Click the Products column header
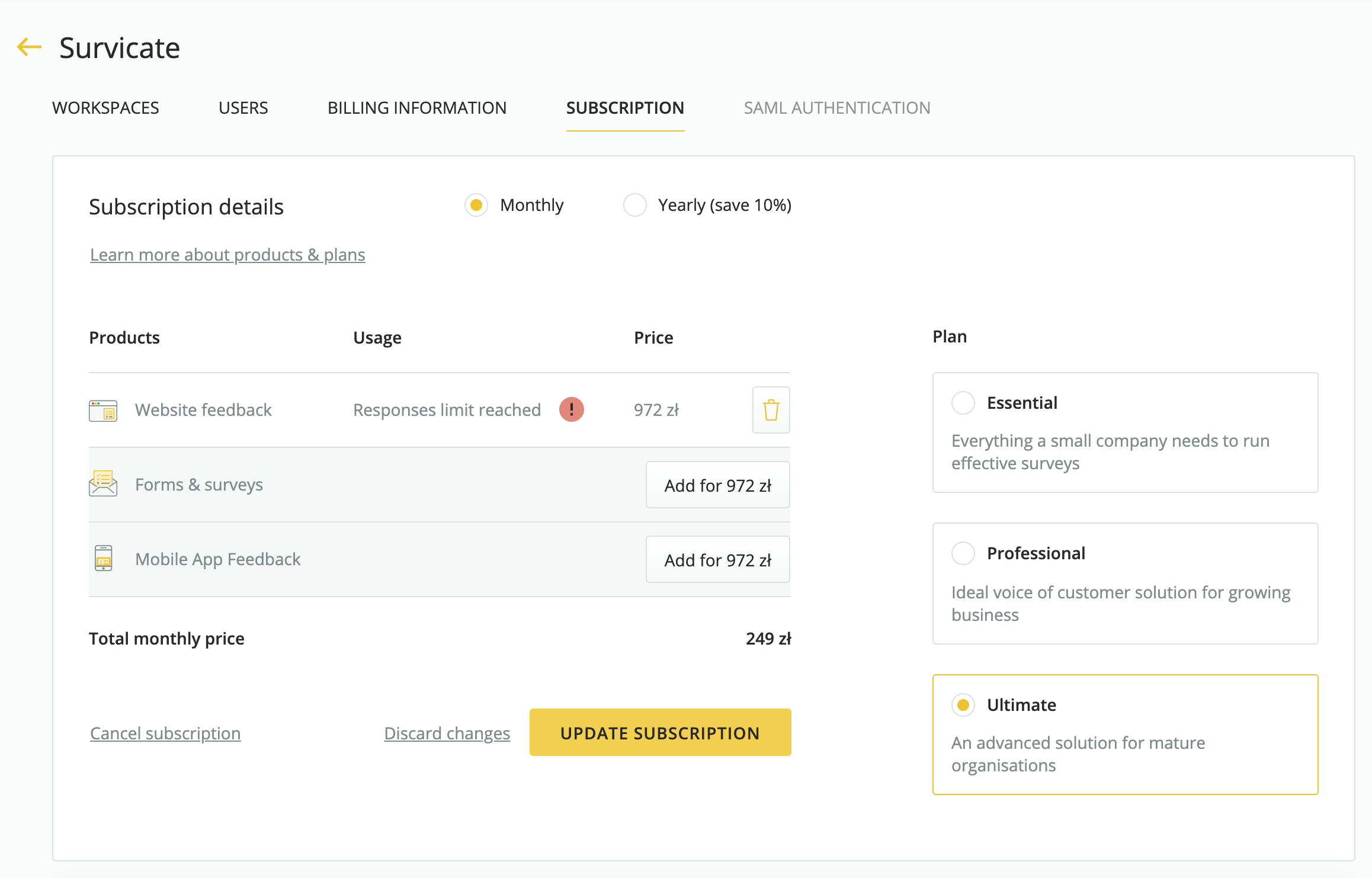Screen dimensions: 1372x878 coord(124,338)
